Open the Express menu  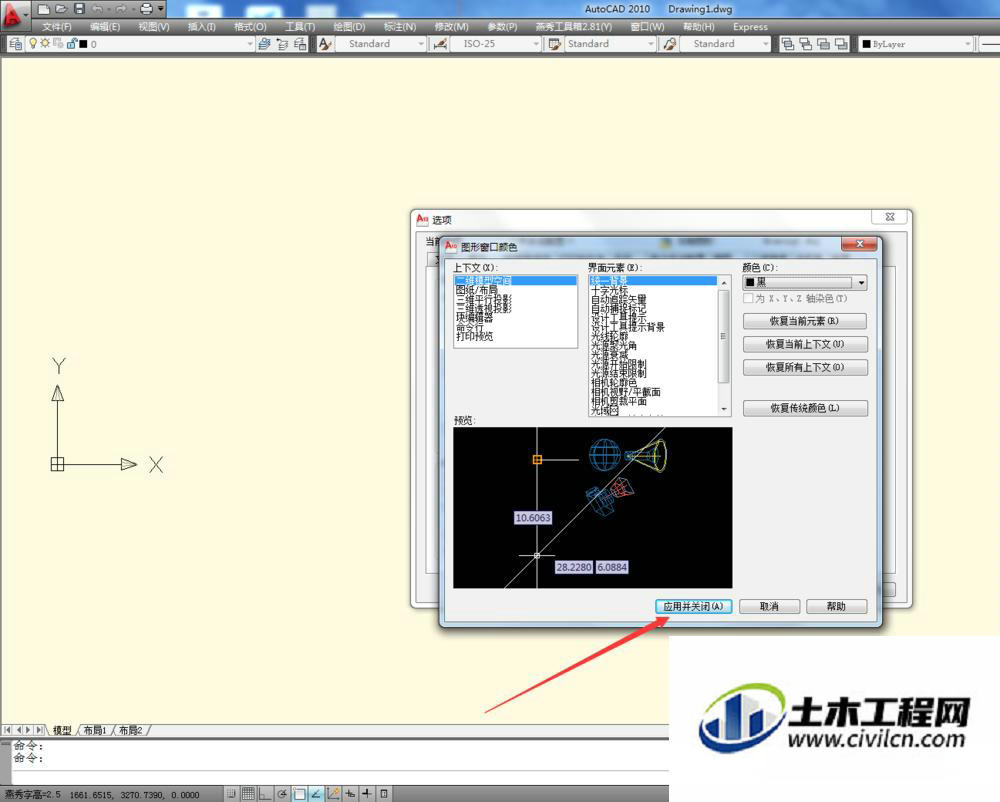(750, 27)
